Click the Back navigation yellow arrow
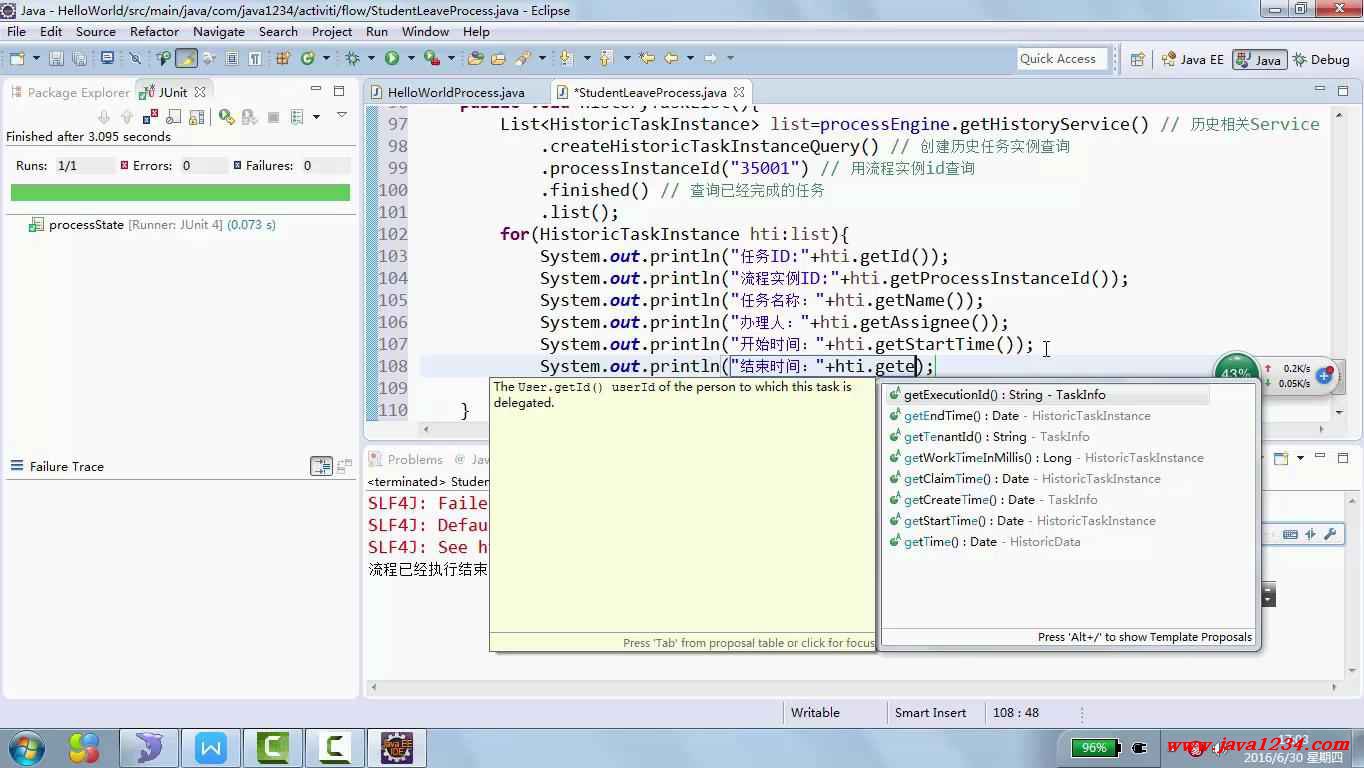1364x768 pixels. pos(671,58)
